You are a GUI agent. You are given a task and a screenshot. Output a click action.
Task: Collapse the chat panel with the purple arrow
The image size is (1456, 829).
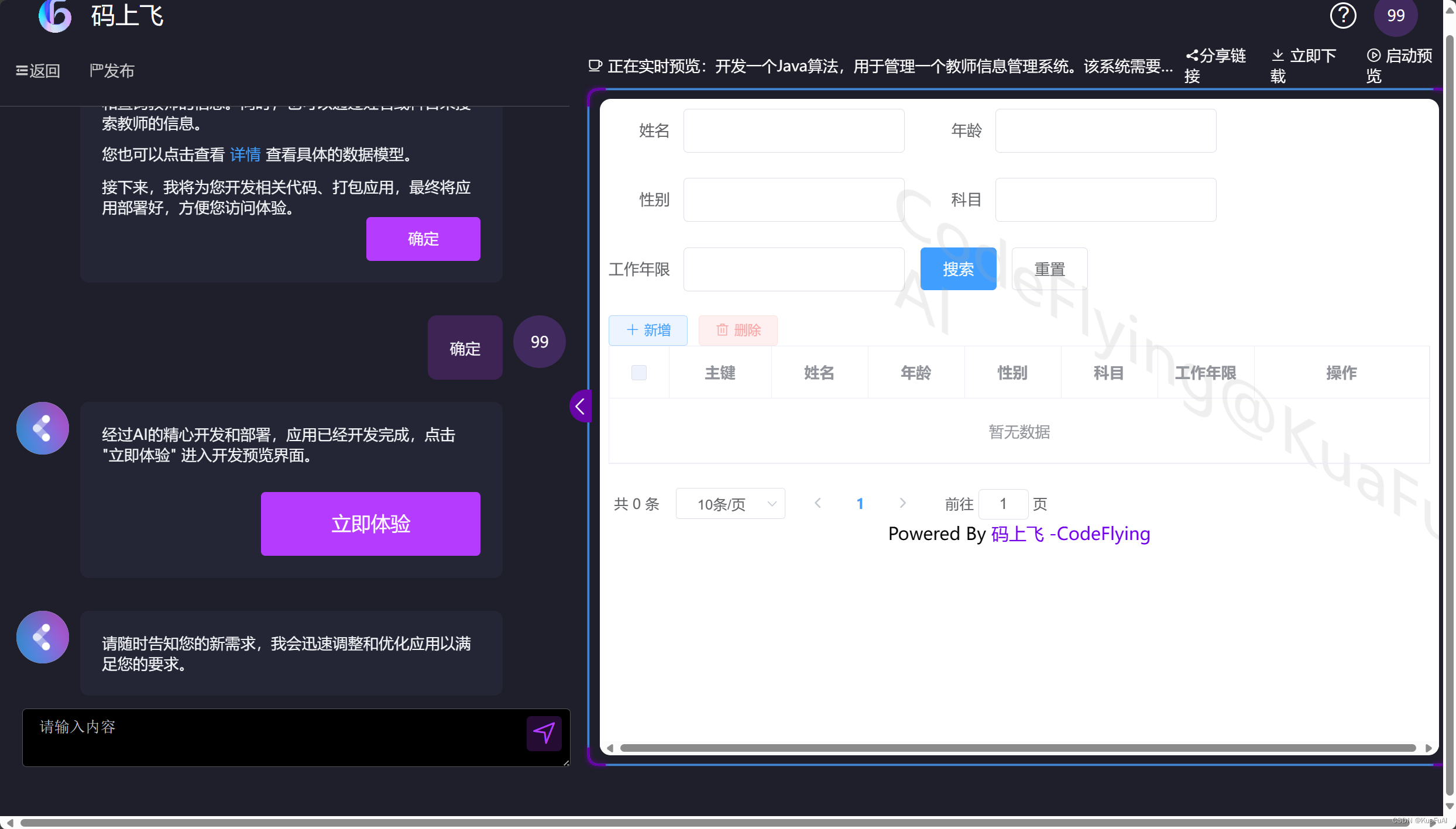[580, 406]
